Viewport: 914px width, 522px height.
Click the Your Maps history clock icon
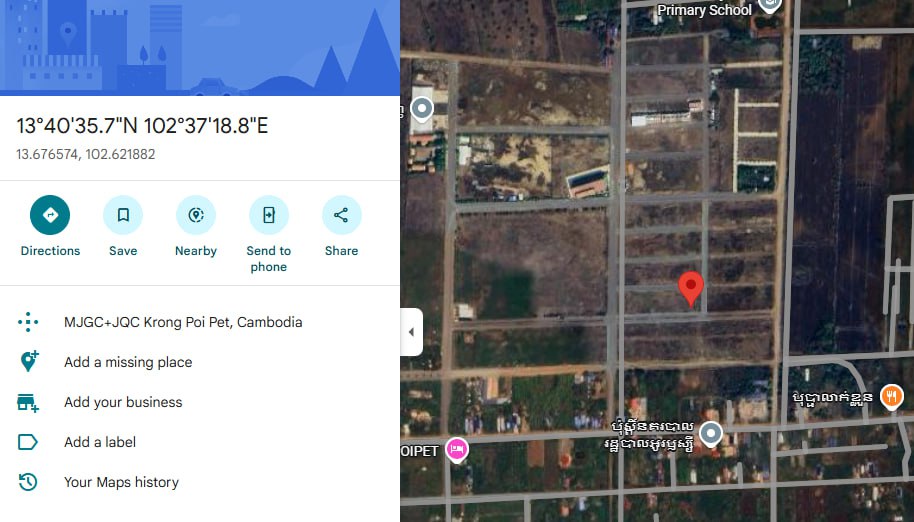28,482
